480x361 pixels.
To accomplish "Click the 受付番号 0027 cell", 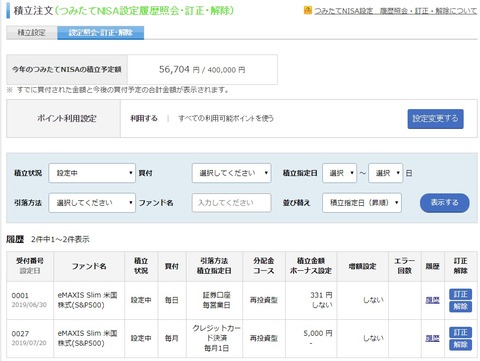I will click(30, 338).
